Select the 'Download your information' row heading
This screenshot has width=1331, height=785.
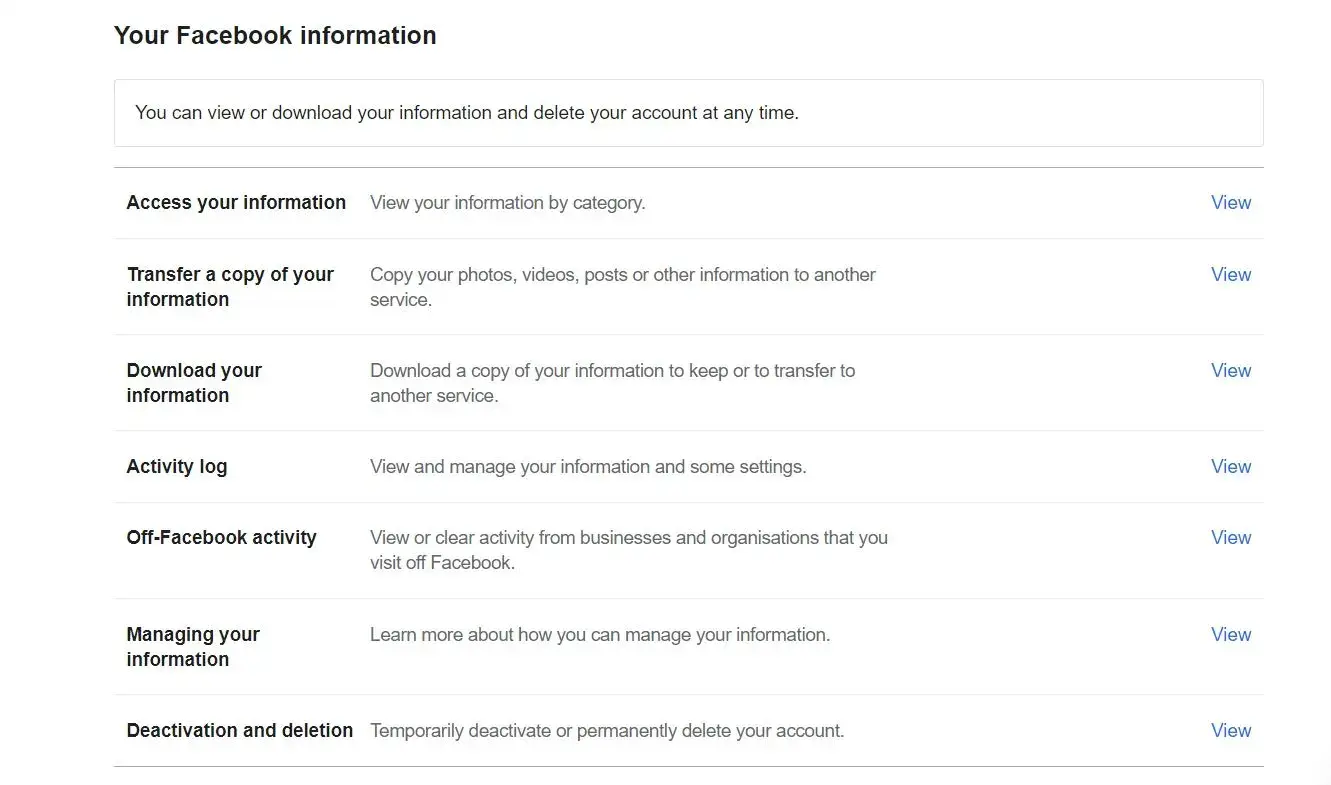coord(194,382)
